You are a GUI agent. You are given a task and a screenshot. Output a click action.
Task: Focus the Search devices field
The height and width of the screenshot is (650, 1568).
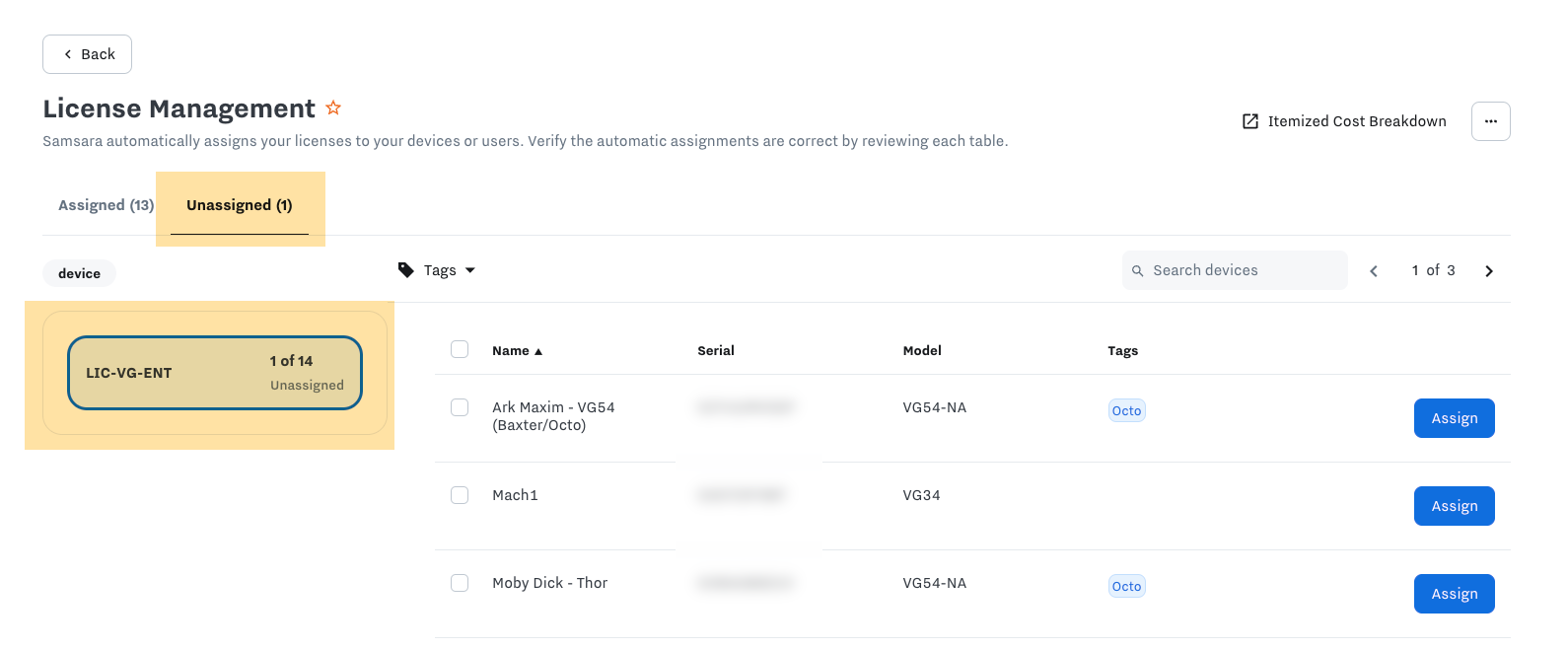click(1245, 270)
